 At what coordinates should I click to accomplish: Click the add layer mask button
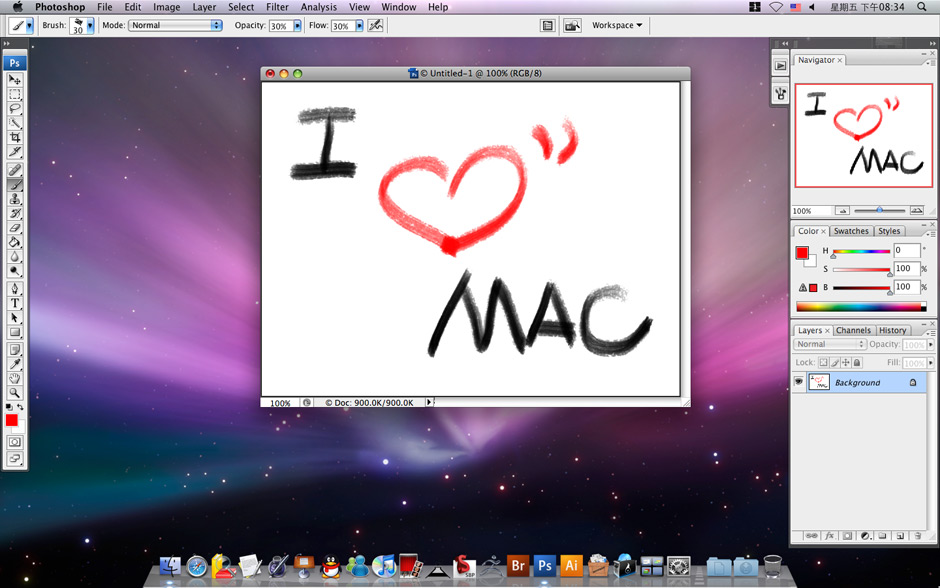click(846, 536)
